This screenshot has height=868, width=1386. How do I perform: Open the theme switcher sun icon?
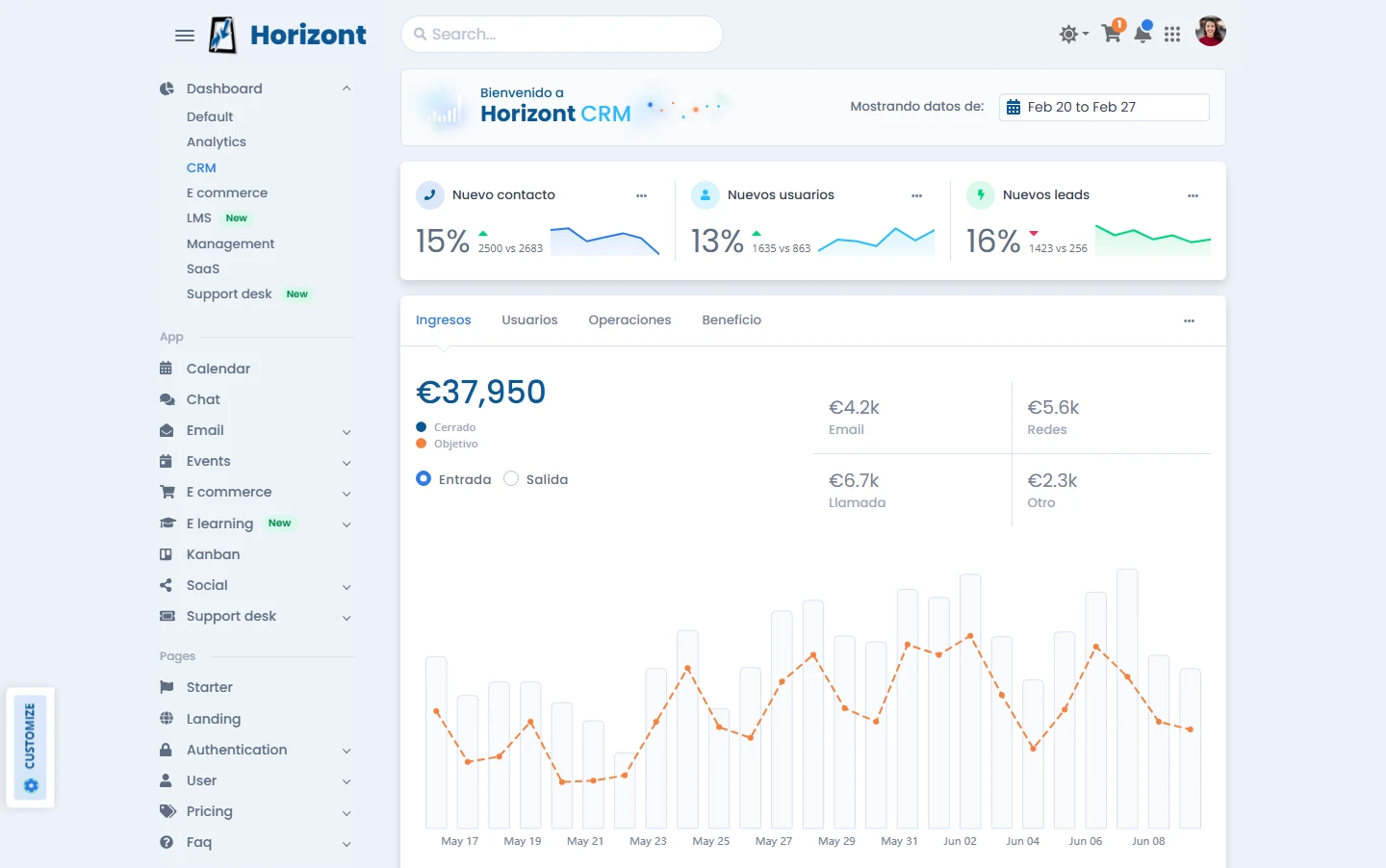point(1073,35)
